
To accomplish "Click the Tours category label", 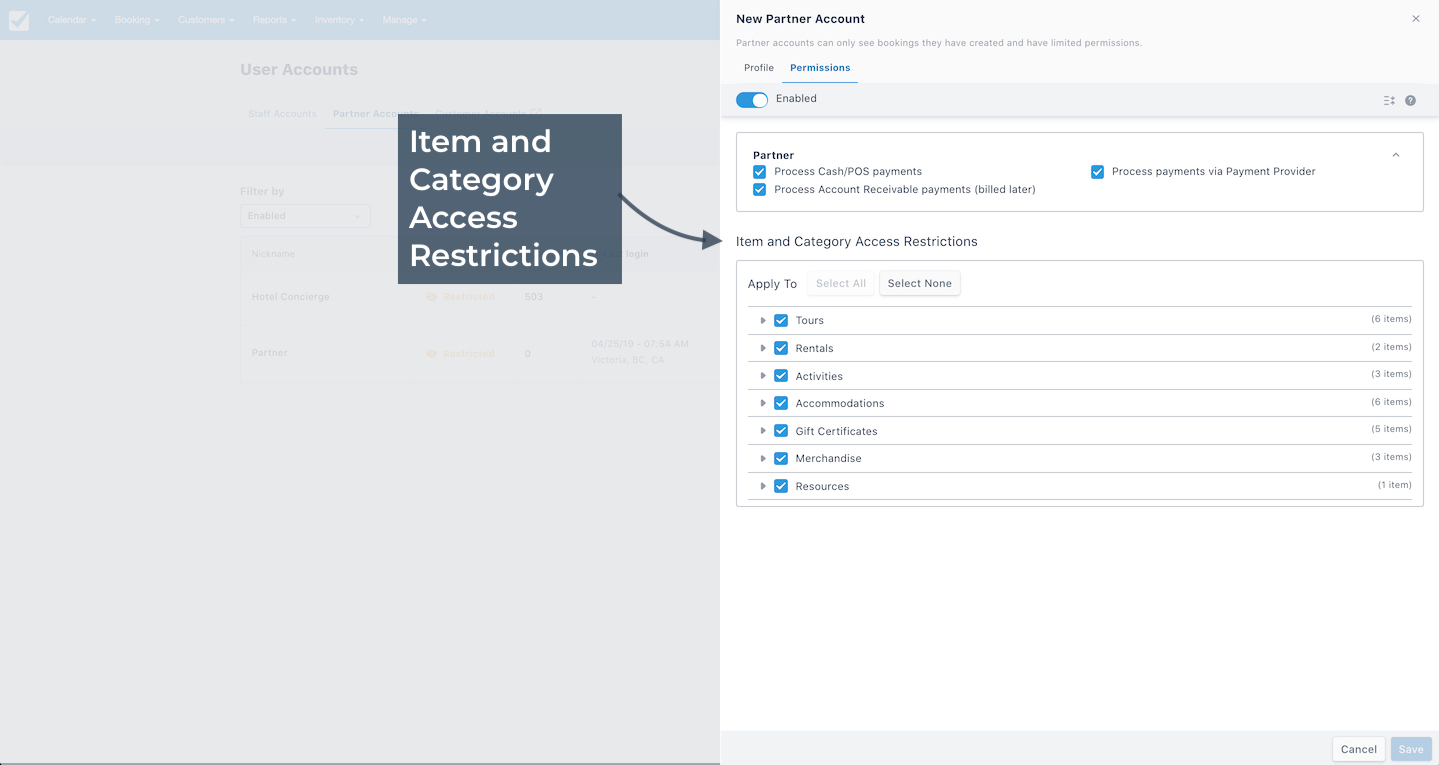I will (810, 321).
